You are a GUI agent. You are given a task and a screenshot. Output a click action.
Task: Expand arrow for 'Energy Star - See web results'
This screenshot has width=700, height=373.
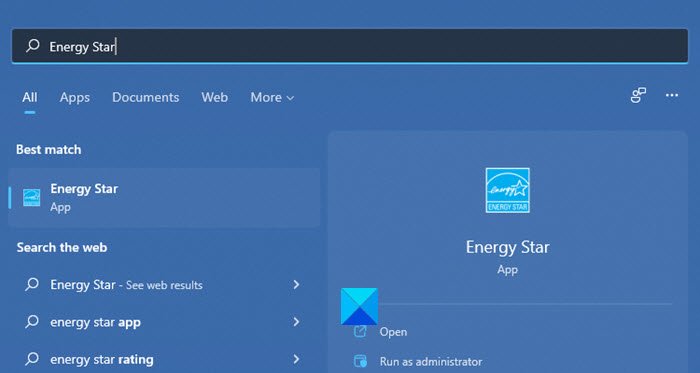296,285
